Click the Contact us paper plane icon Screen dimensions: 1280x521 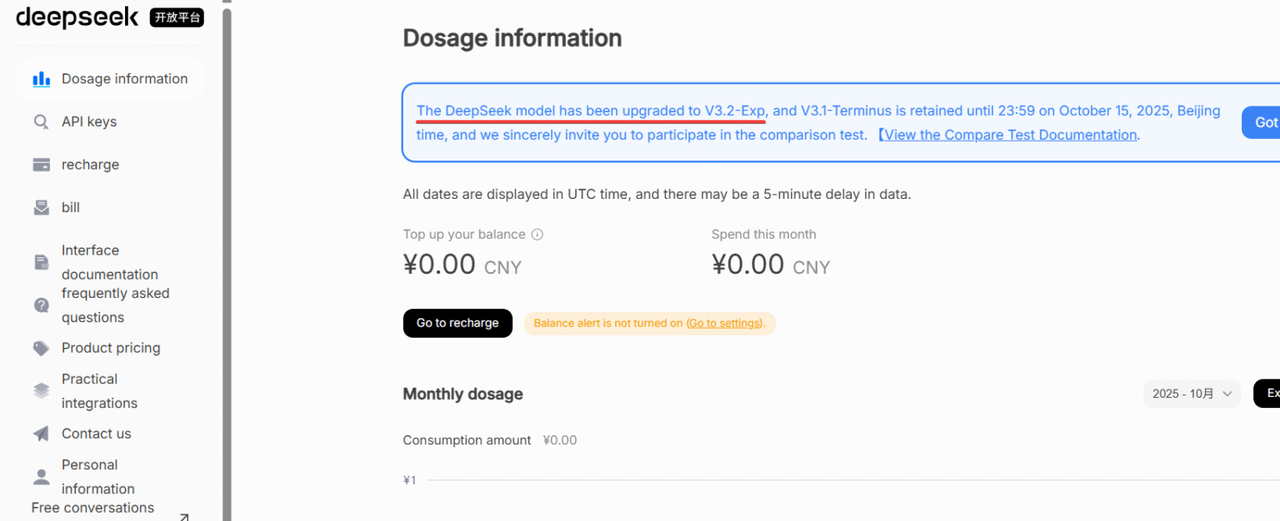coord(41,434)
